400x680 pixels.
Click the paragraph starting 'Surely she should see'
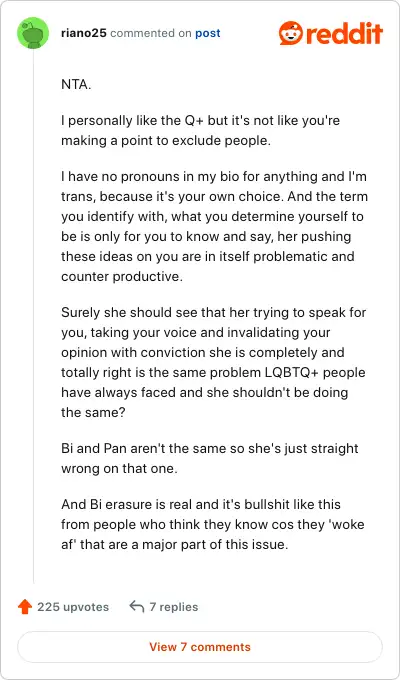click(213, 362)
